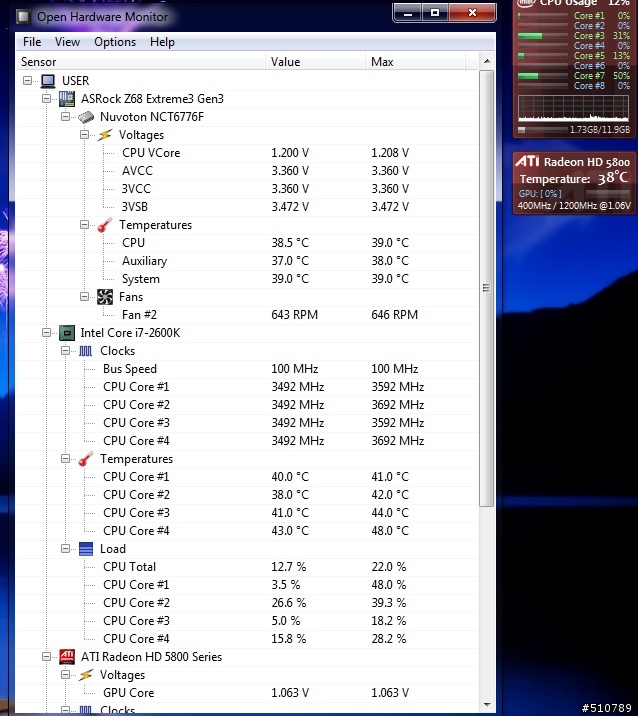This screenshot has width=638, height=716.
Task: Select the GPU Core voltage row
Action: tap(247, 693)
